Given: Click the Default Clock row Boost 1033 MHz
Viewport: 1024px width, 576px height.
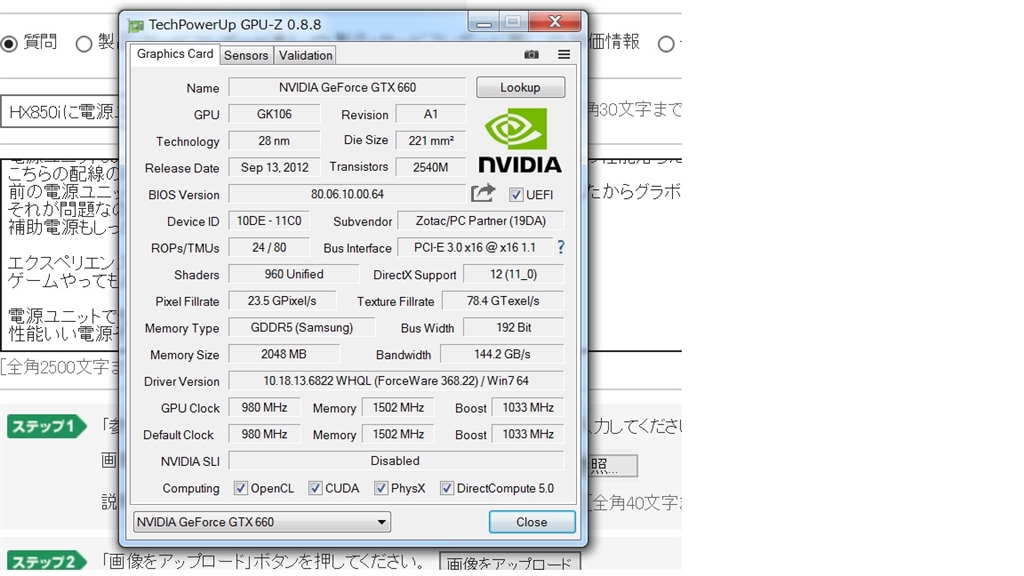Looking at the screenshot, I should tap(528, 434).
